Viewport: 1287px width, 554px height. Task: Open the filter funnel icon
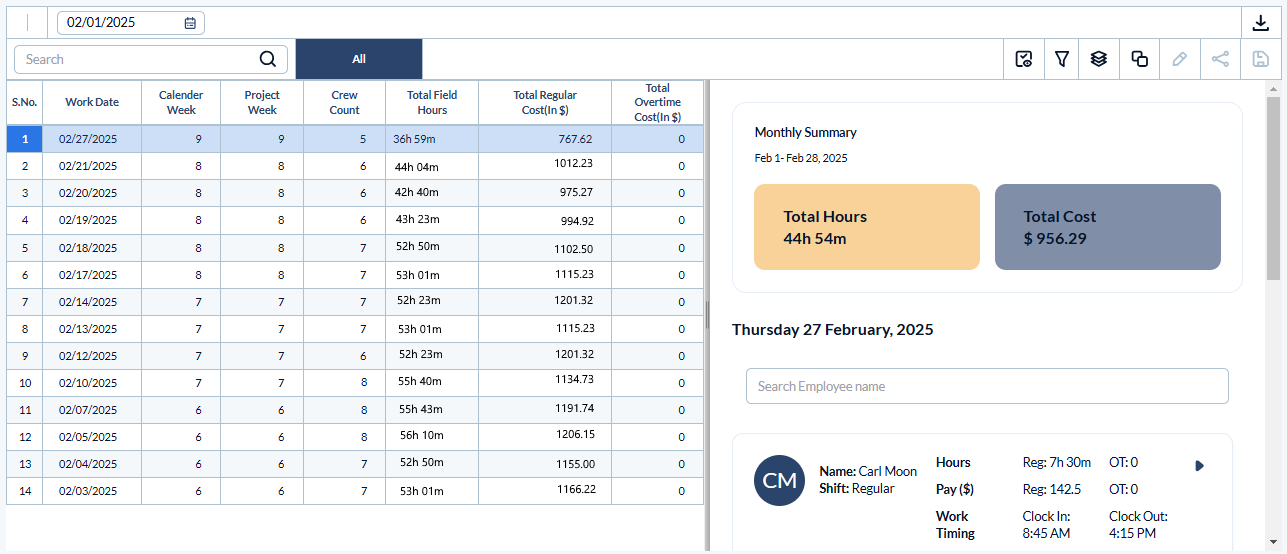pos(1061,59)
